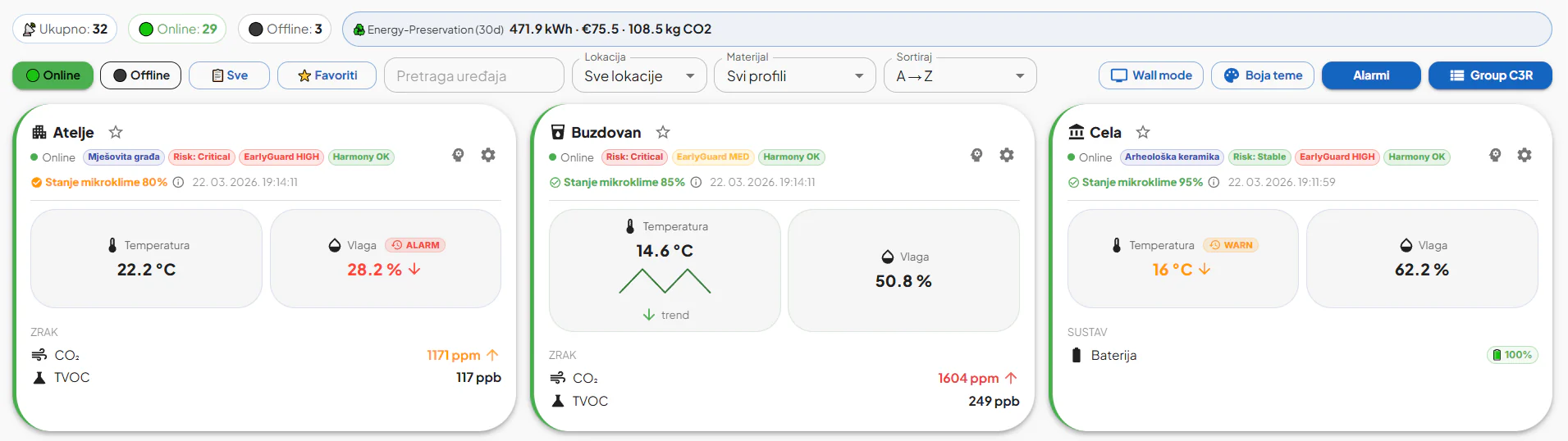Click TVOC flask icon in Buzdovan card
The image size is (1568, 441).
558,401
